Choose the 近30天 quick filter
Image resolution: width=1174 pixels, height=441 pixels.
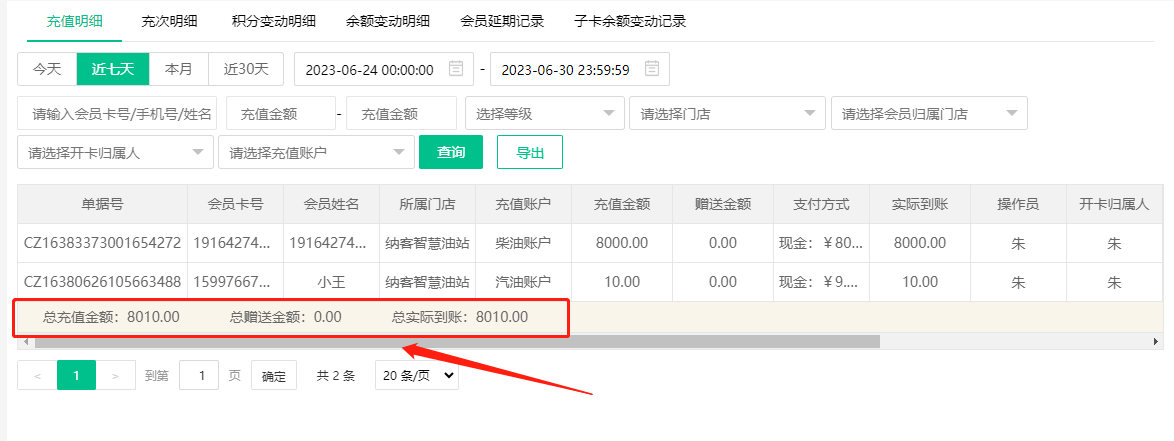(246, 69)
